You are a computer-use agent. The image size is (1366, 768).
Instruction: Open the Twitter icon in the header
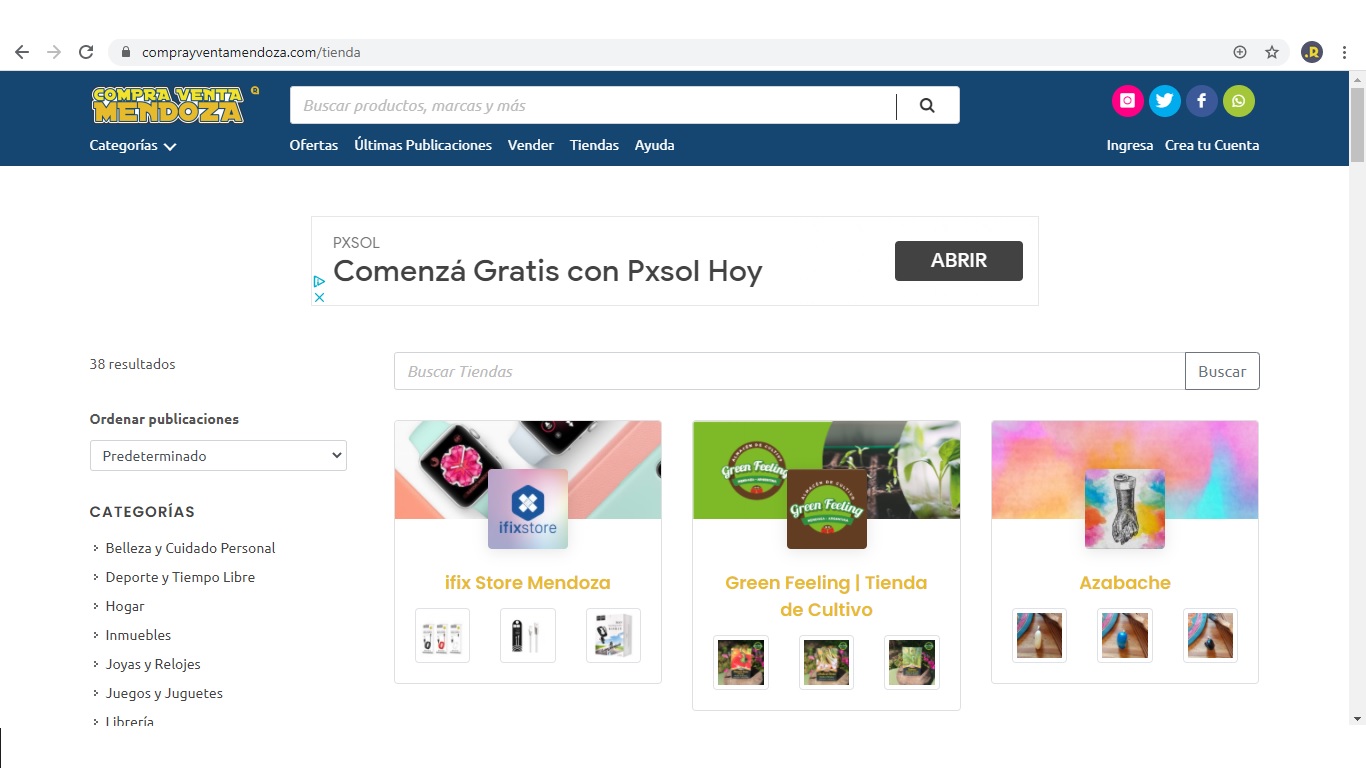(1164, 100)
